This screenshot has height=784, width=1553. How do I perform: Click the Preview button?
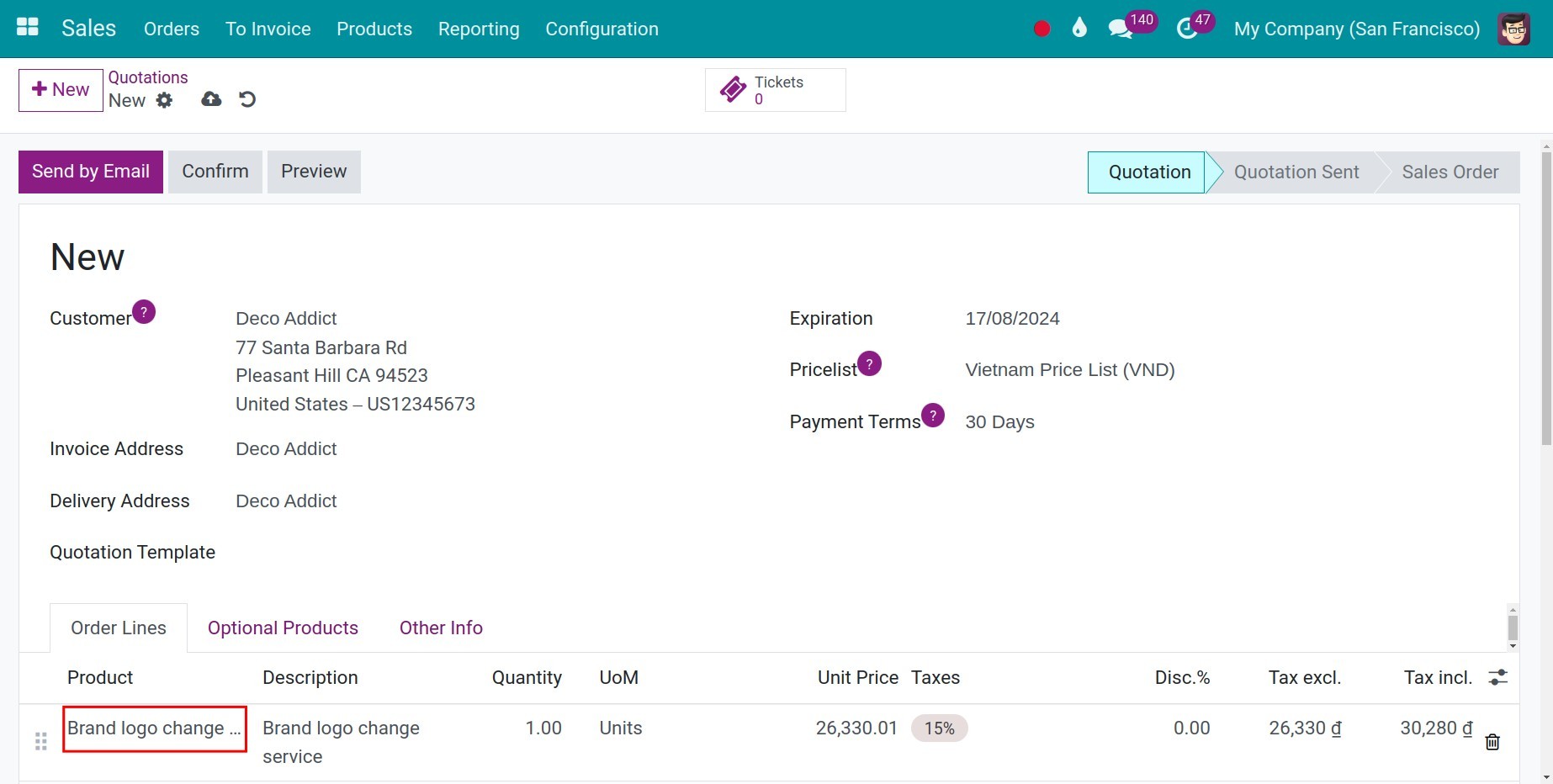[x=314, y=172]
